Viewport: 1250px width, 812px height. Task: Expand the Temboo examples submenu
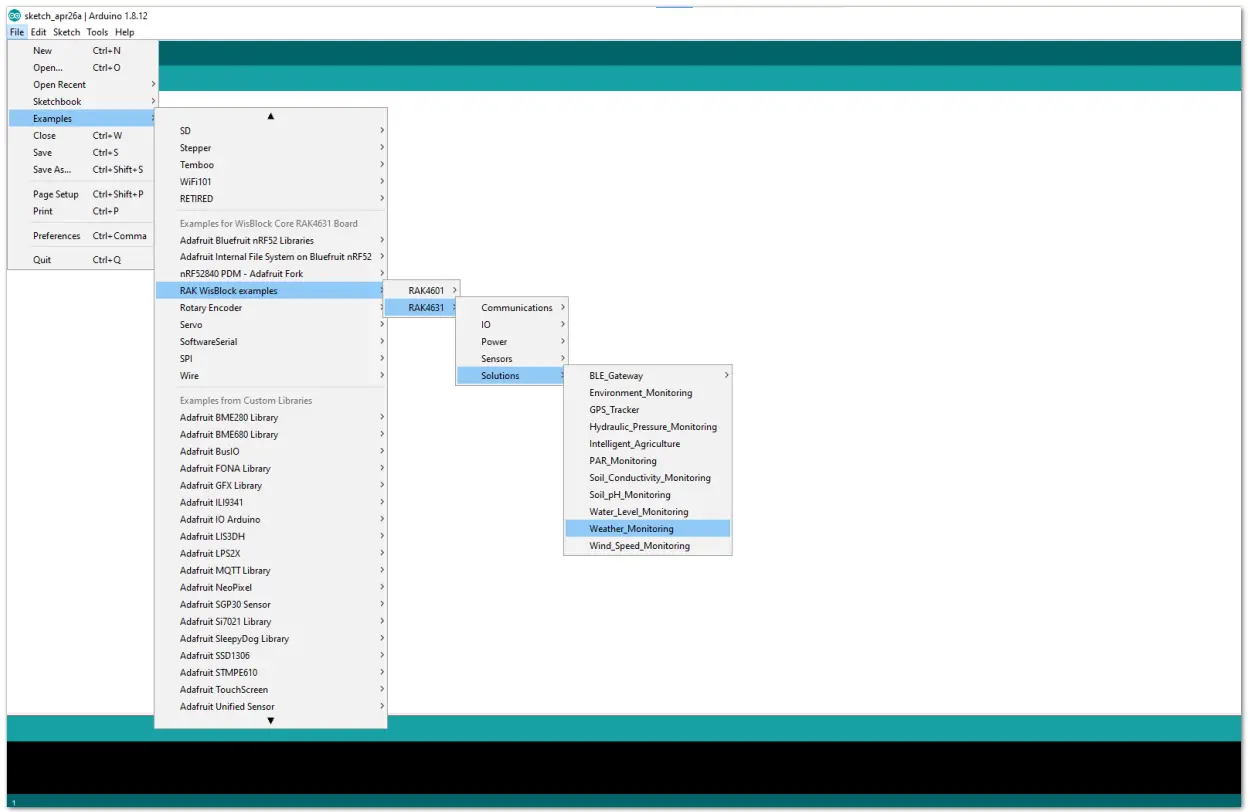(x=270, y=165)
